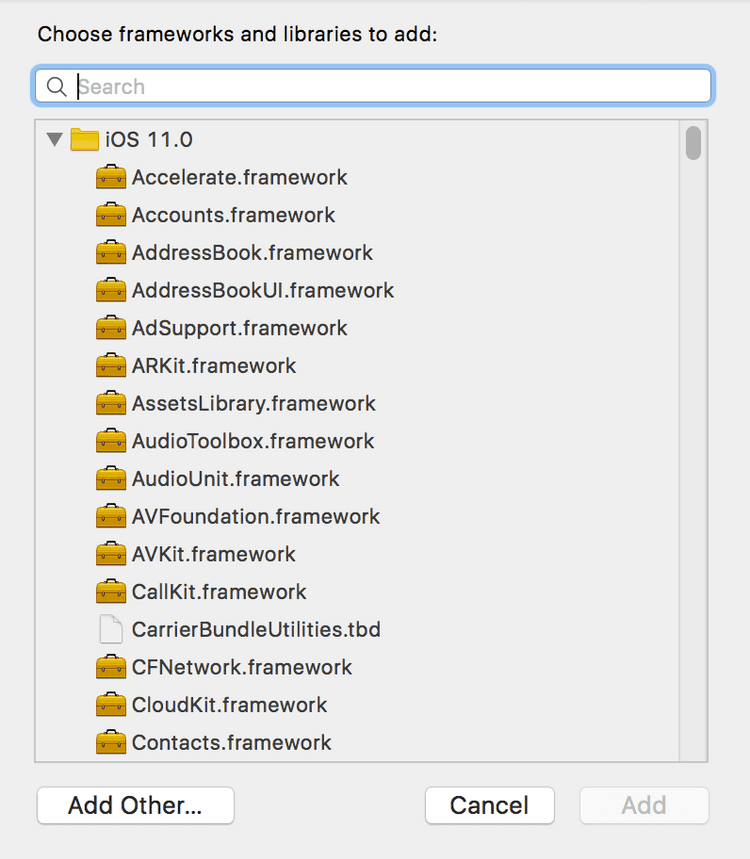Screen dimensions: 750x859
Task: Select the AudioUnit.framework row text
Action: pos(236,479)
